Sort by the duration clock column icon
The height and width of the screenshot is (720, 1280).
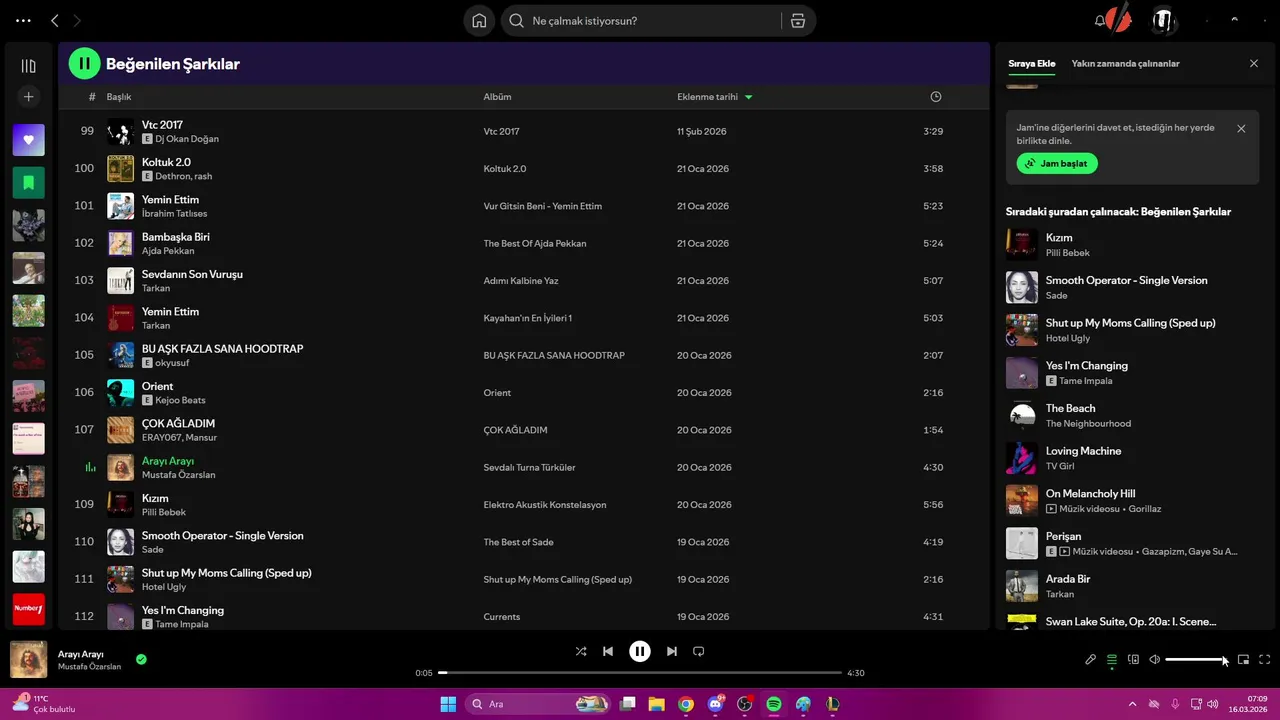tap(936, 97)
